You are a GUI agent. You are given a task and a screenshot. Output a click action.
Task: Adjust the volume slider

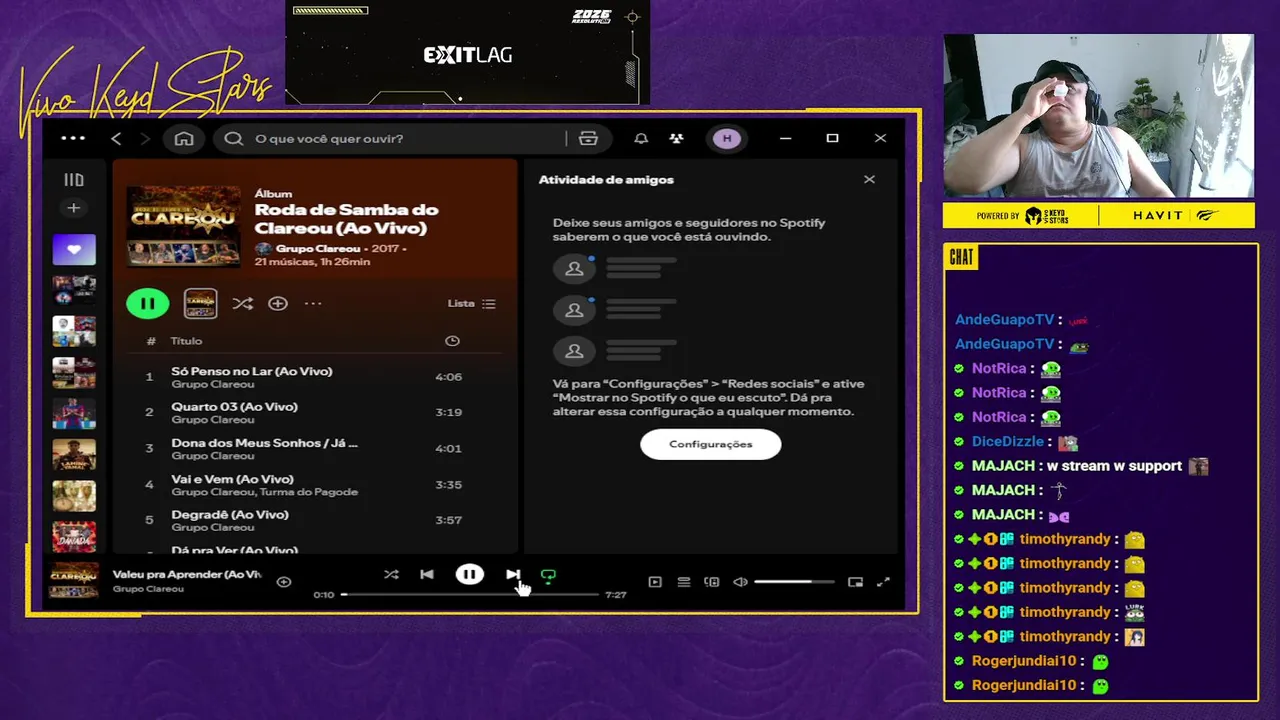tap(794, 581)
